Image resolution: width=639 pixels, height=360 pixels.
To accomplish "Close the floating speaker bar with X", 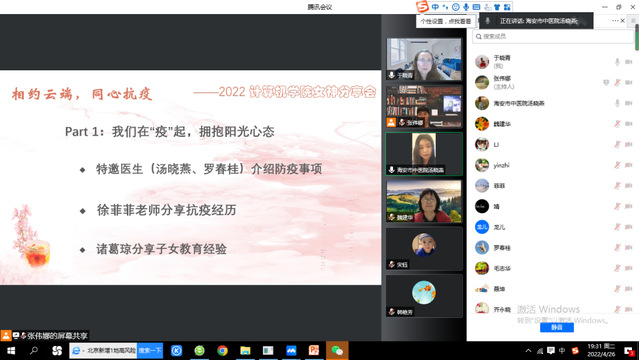I will tap(623, 20).
